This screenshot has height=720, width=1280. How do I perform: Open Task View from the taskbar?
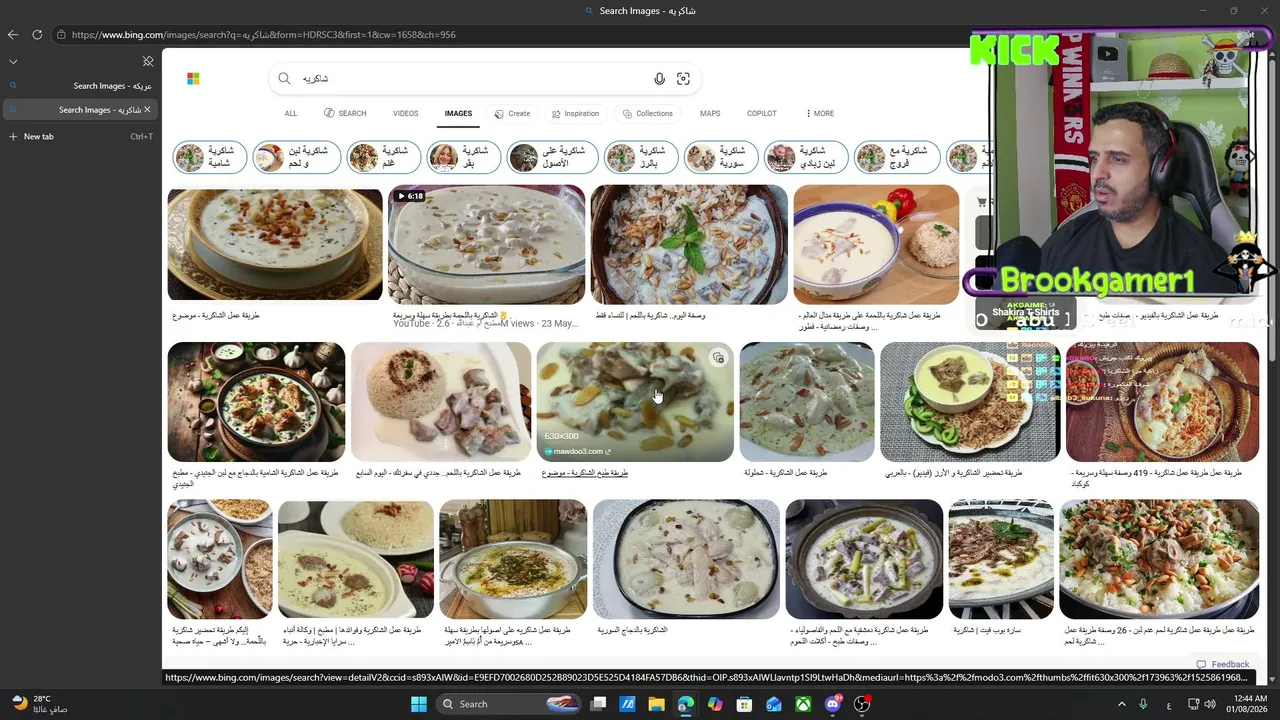tap(598, 704)
